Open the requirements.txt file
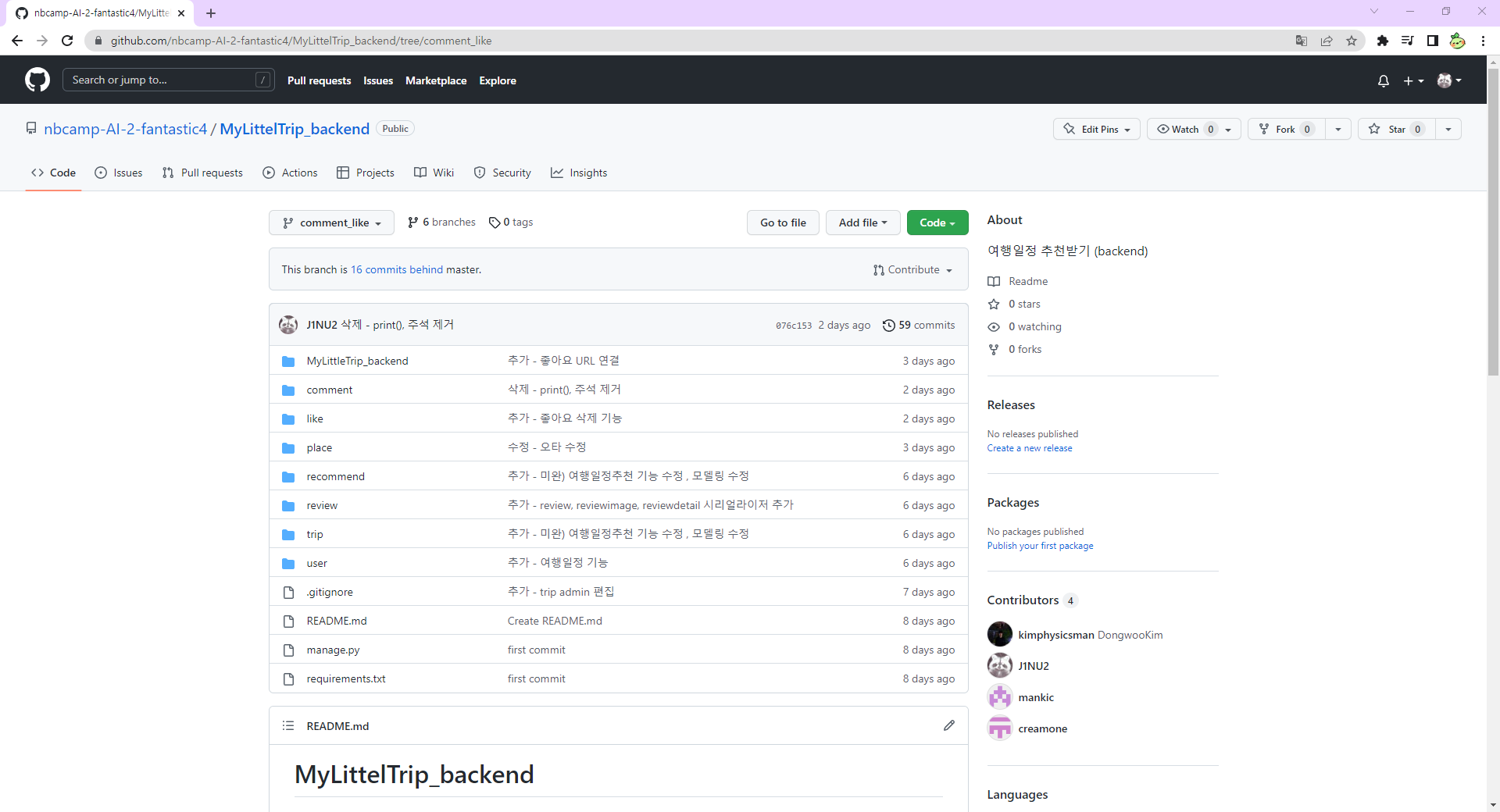The width and height of the screenshot is (1500, 812). click(346, 678)
